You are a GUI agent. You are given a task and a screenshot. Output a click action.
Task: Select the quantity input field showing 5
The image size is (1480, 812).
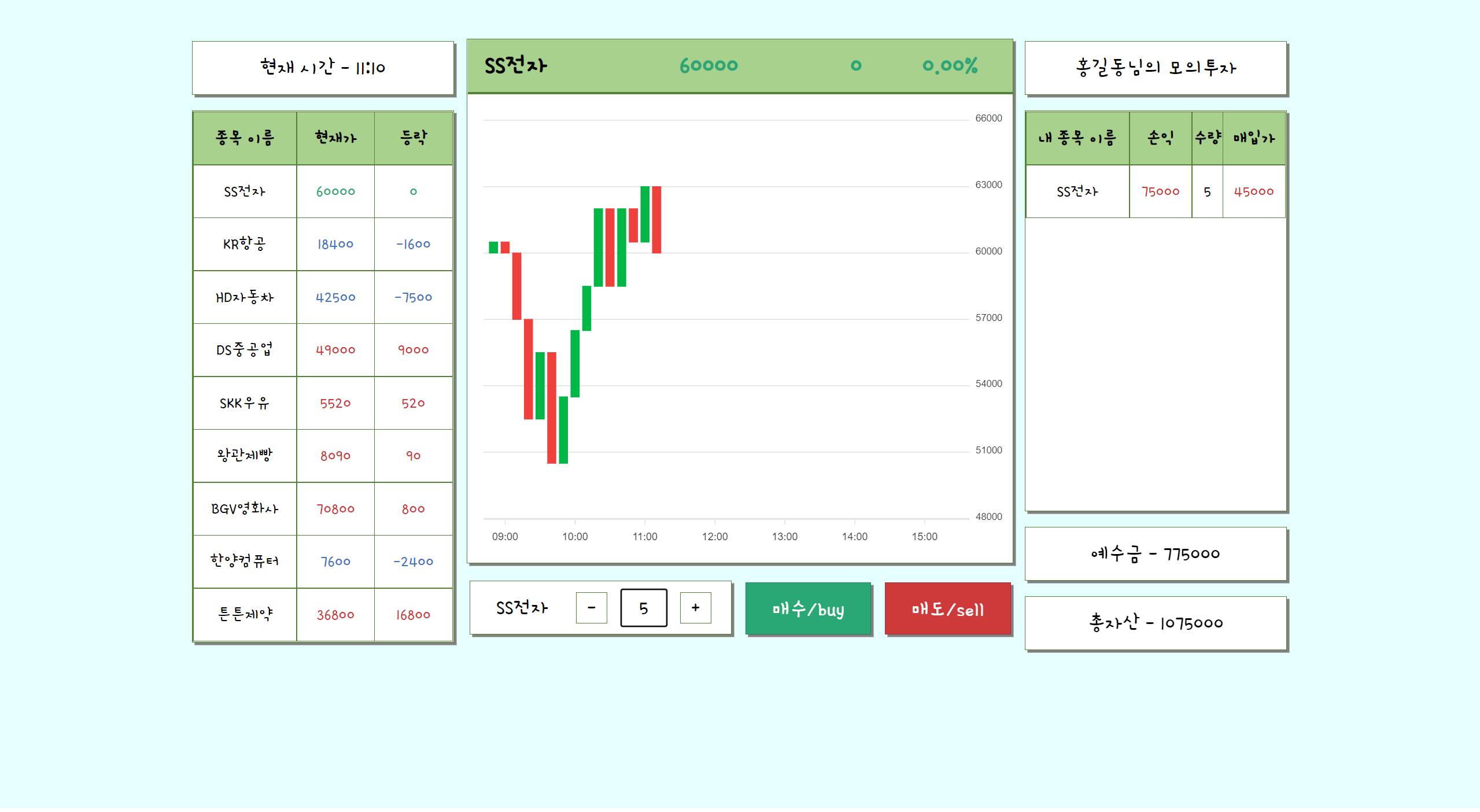[x=643, y=608]
